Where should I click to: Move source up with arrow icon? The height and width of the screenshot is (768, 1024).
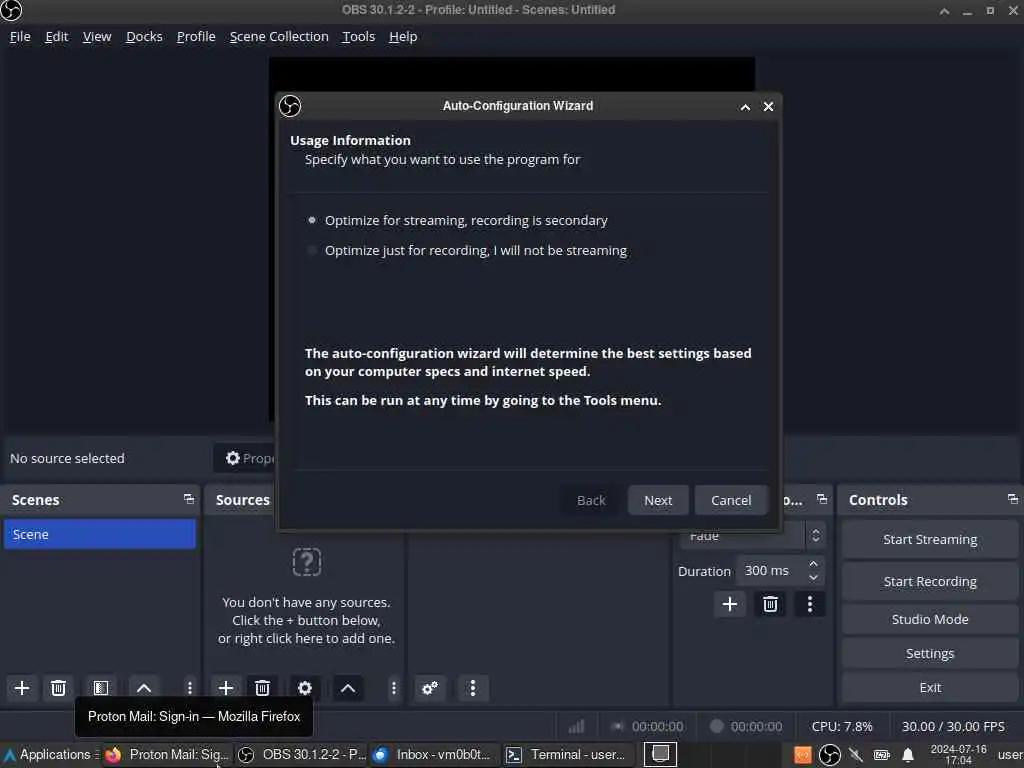tap(348, 688)
